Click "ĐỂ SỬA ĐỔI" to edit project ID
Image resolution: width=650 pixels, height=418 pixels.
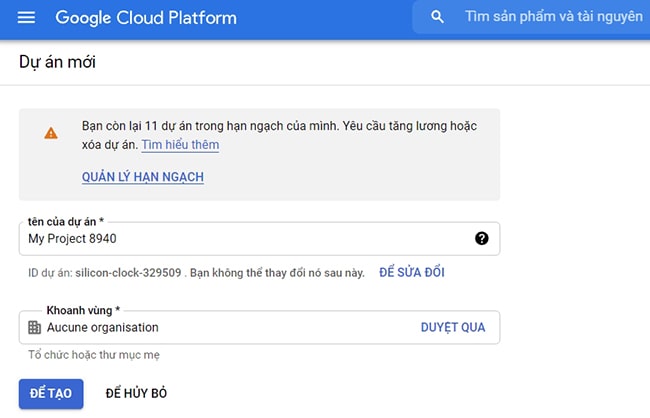412,272
